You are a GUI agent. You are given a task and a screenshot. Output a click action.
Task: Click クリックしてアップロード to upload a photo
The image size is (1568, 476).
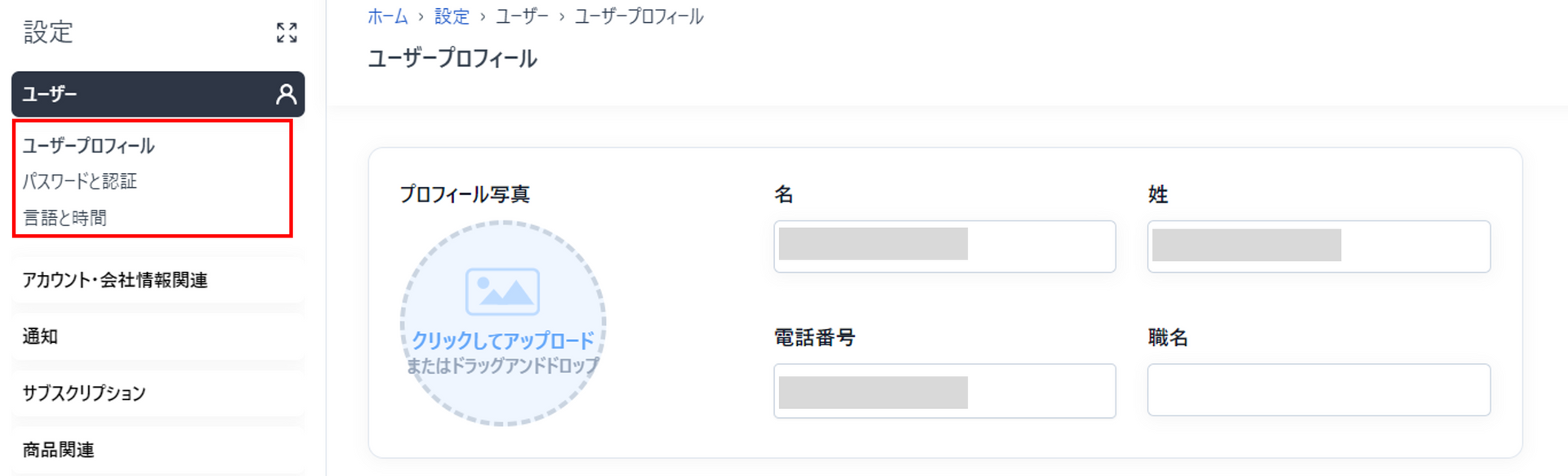(x=504, y=342)
